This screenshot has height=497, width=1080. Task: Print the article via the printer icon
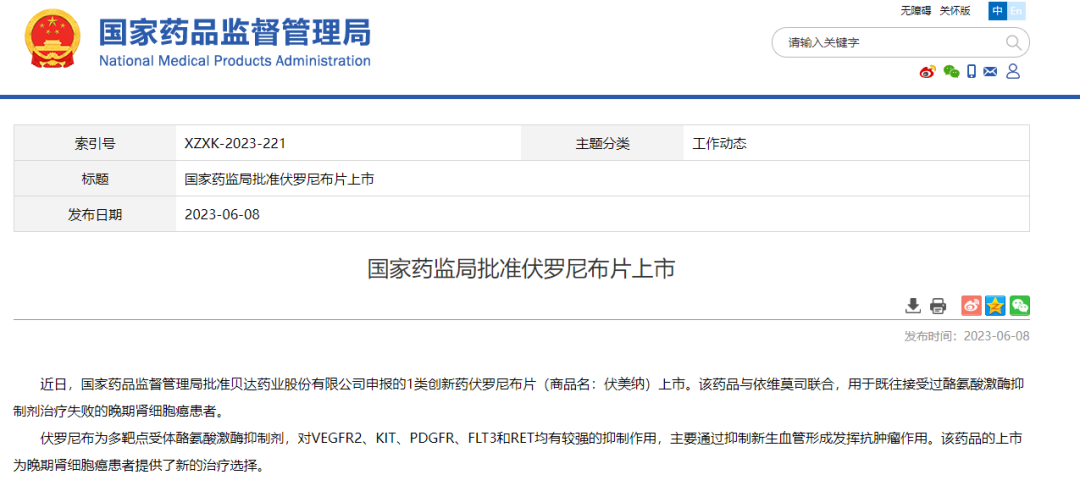point(937,306)
